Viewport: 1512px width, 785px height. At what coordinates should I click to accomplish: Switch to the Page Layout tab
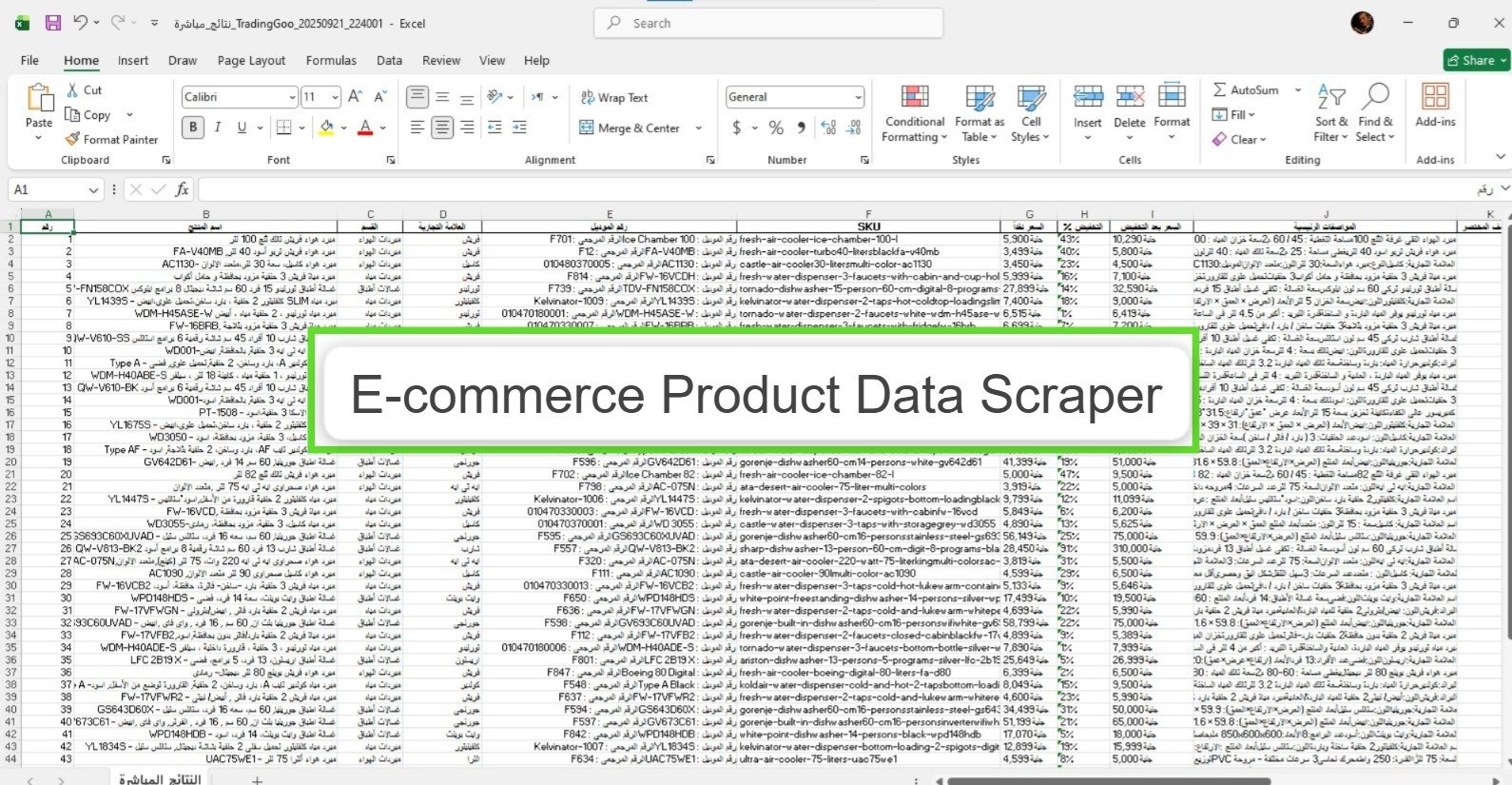tap(251, 60)
